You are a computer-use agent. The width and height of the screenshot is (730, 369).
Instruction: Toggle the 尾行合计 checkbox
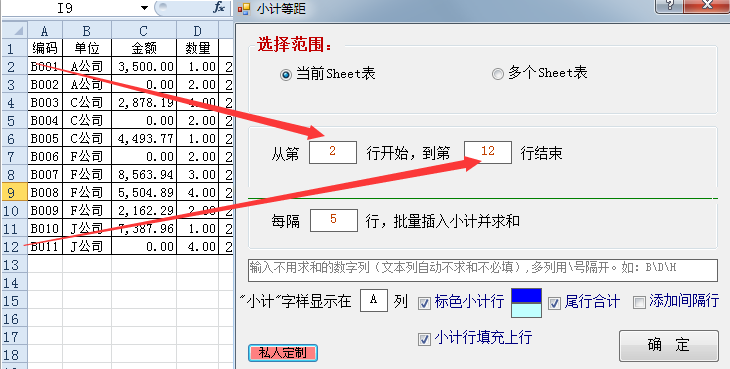554,303
